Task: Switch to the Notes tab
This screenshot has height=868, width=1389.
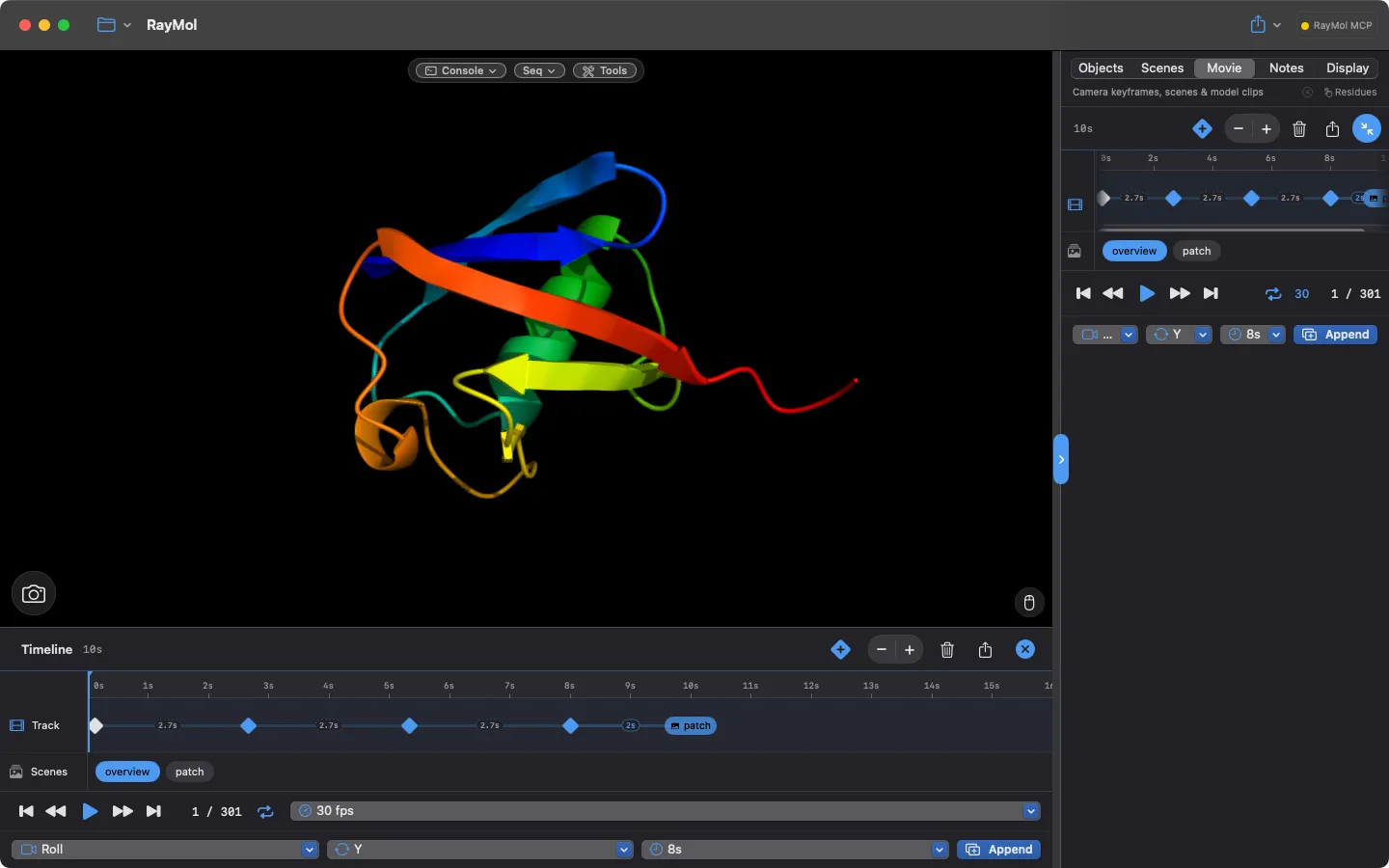Action: pos(1286,68)
